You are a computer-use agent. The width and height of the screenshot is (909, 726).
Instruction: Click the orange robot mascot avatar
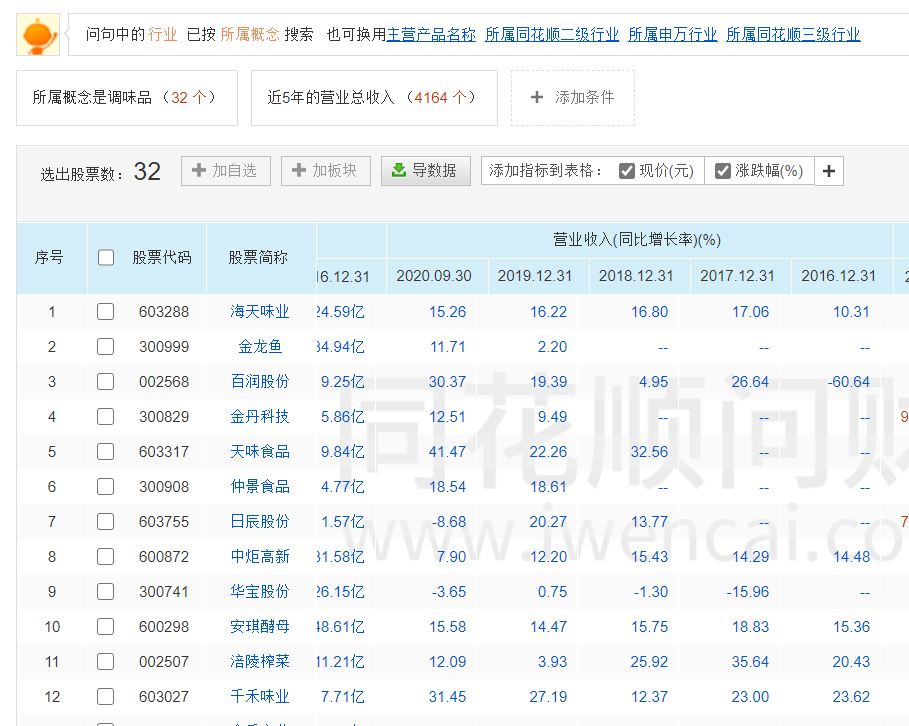pos(38,34)
